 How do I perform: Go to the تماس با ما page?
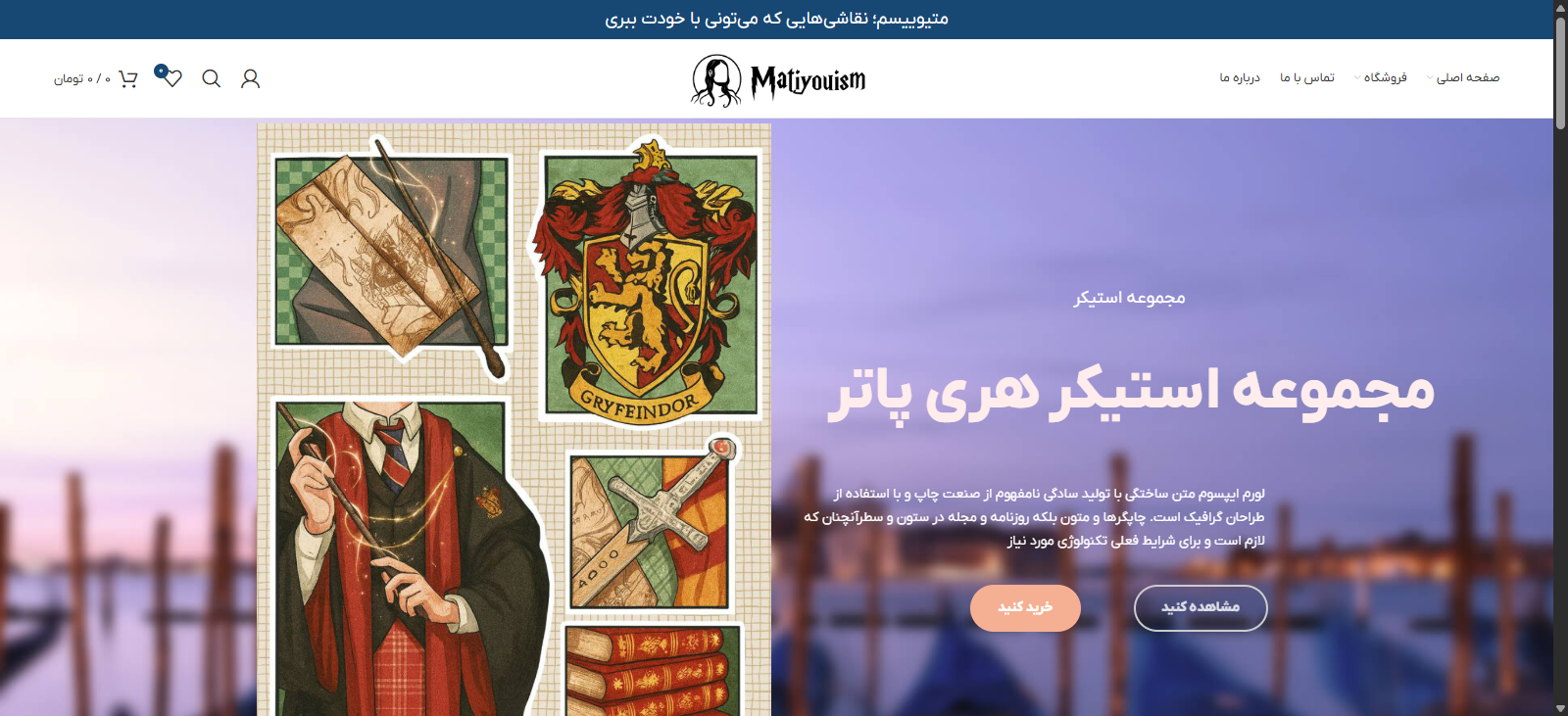[1307, 77]
